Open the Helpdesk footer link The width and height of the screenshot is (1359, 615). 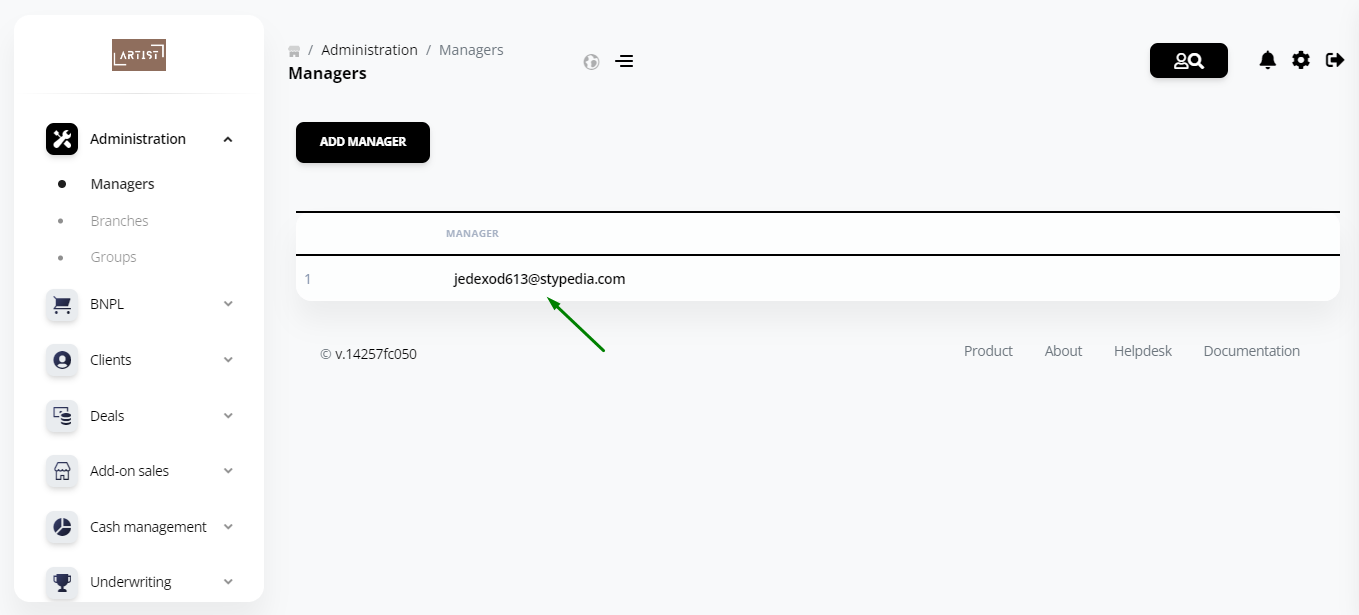[1143, 351]
